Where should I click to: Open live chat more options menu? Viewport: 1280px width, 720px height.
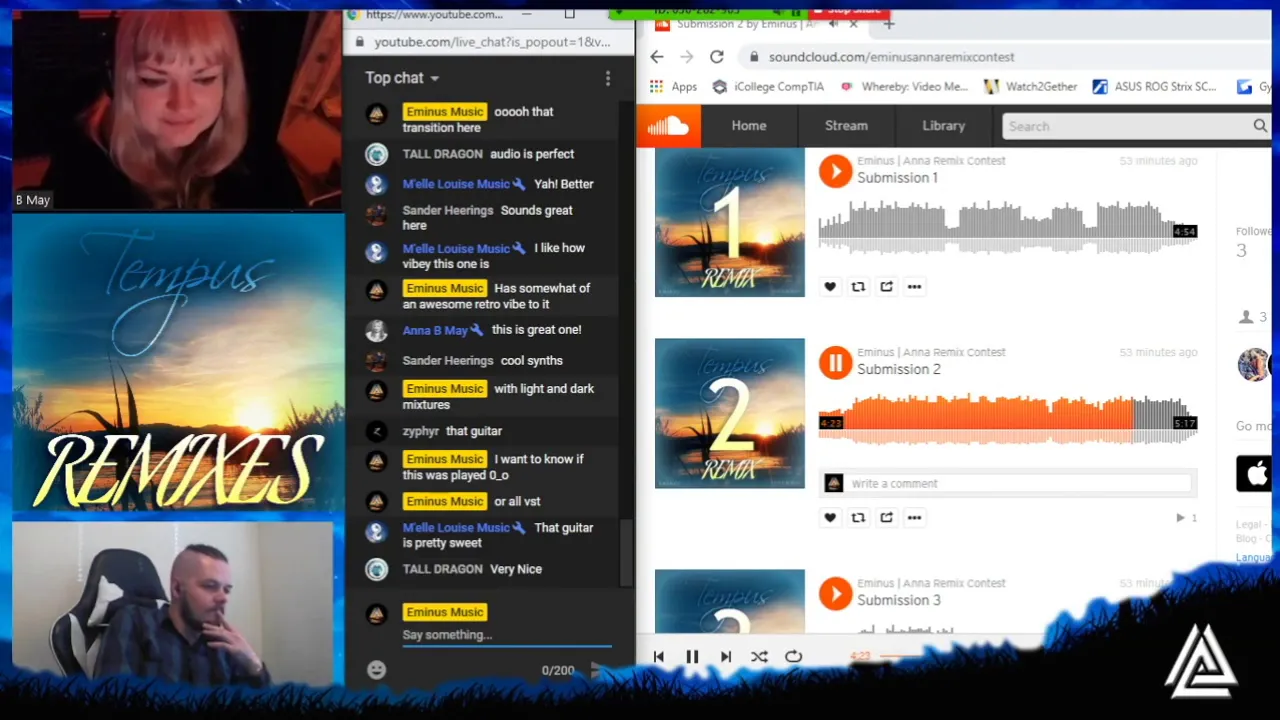[x=607, y=78]
